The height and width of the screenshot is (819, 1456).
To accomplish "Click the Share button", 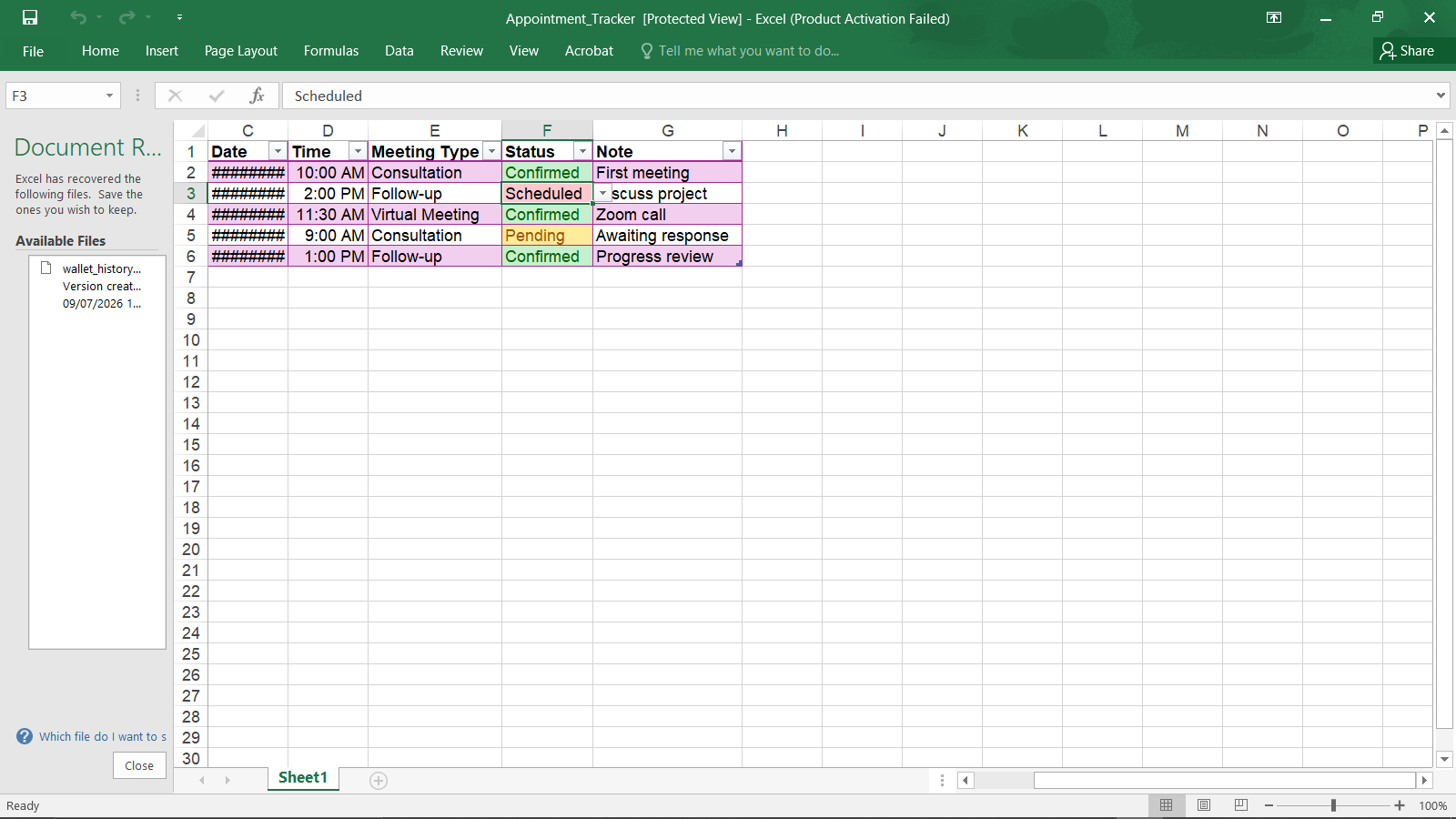I will click(1407, 51).
